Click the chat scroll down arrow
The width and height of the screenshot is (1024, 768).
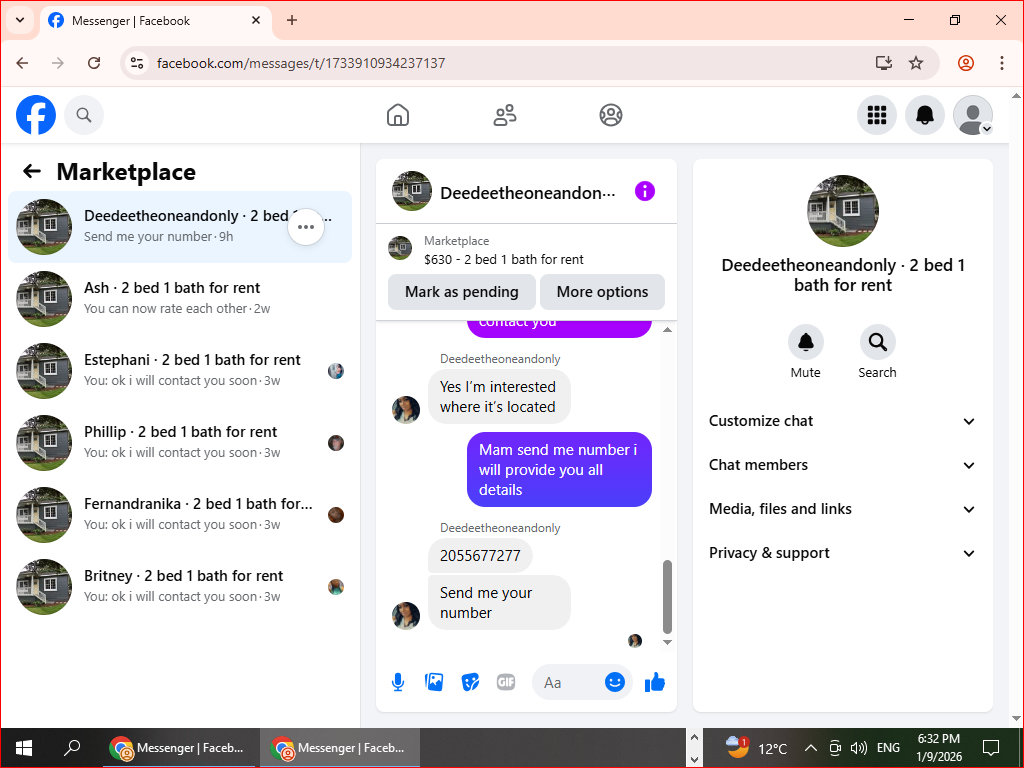(667, 643)
